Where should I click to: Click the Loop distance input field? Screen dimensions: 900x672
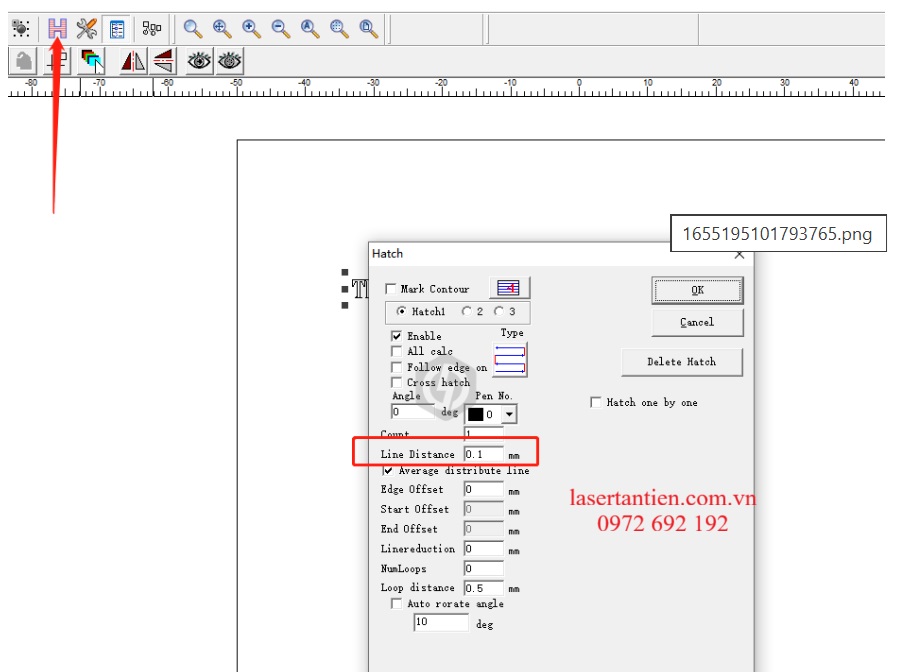[483, 588]
